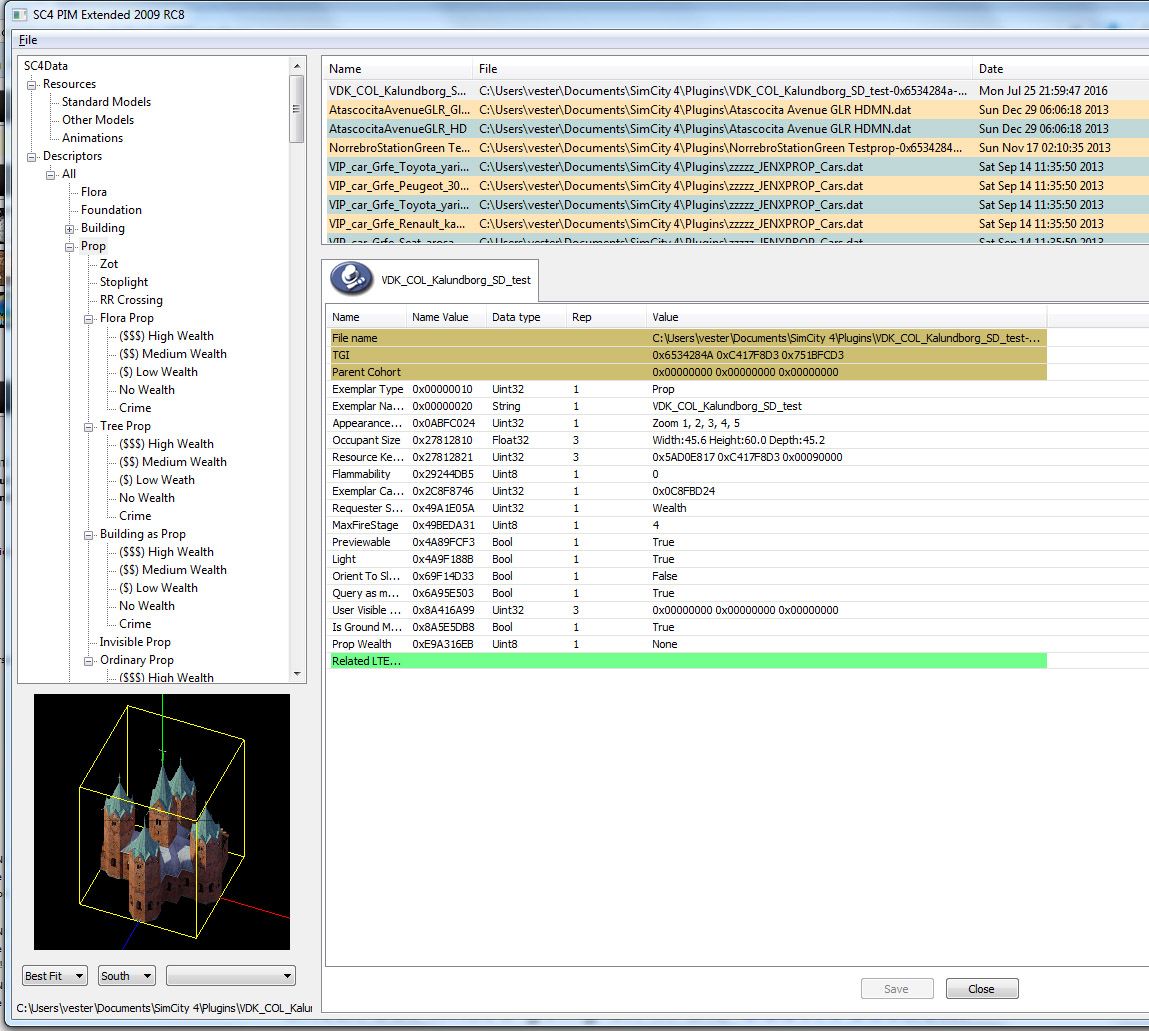1149x1031 pixels.
Task: Select Stoplight under Prop
Action: click(124, 282)
